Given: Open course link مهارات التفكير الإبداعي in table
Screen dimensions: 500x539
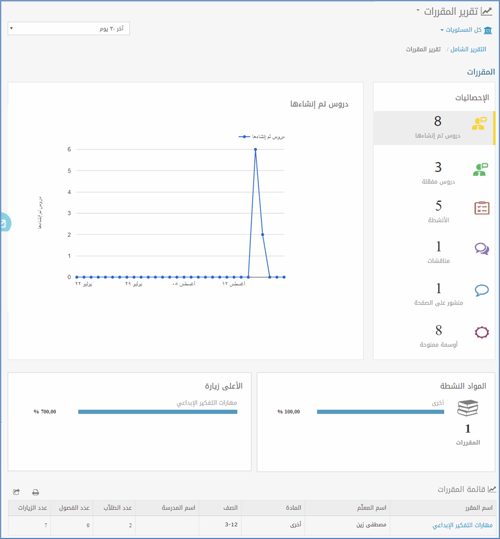Looking at the screenshot, I should tap(463, 525).
